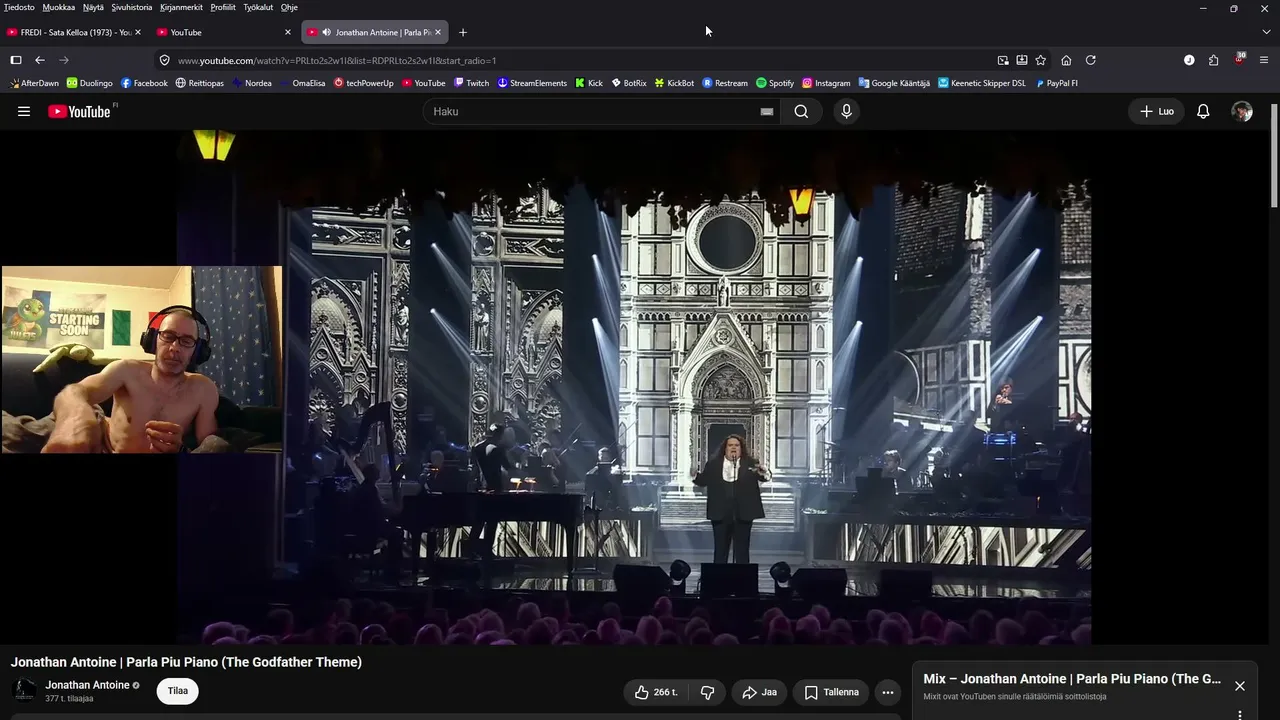Open the Kick bookmark
This screenshot has height=720, width=1280.
click(589, 83)
